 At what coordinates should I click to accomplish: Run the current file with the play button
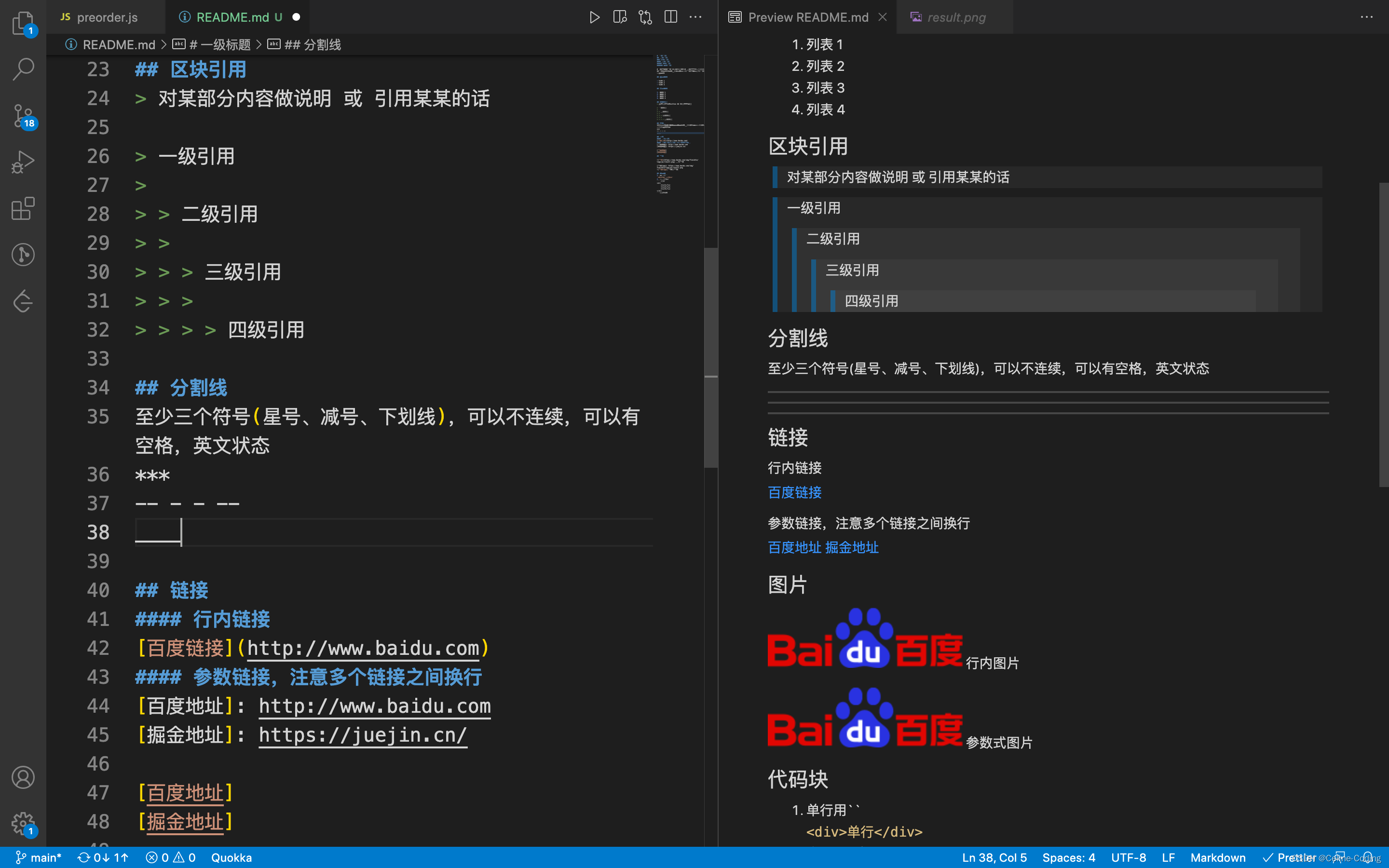coord(594,17)
